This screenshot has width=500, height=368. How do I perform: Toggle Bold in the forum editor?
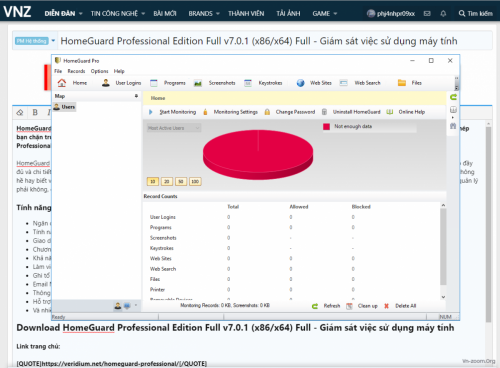35,112
